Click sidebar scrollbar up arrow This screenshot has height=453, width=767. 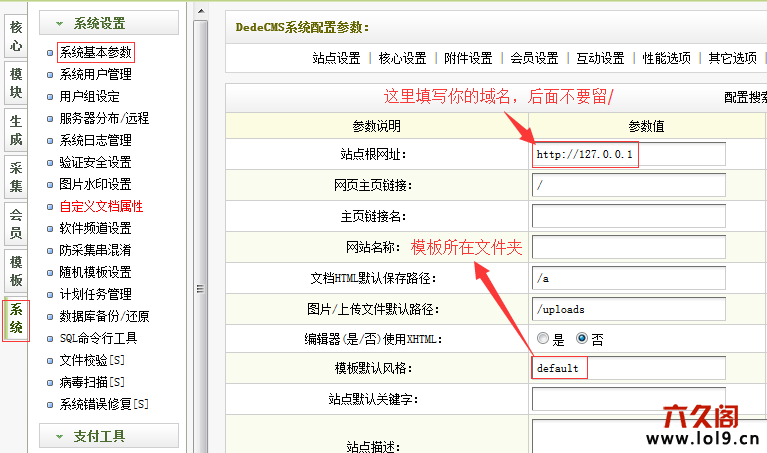coord(201,11)
